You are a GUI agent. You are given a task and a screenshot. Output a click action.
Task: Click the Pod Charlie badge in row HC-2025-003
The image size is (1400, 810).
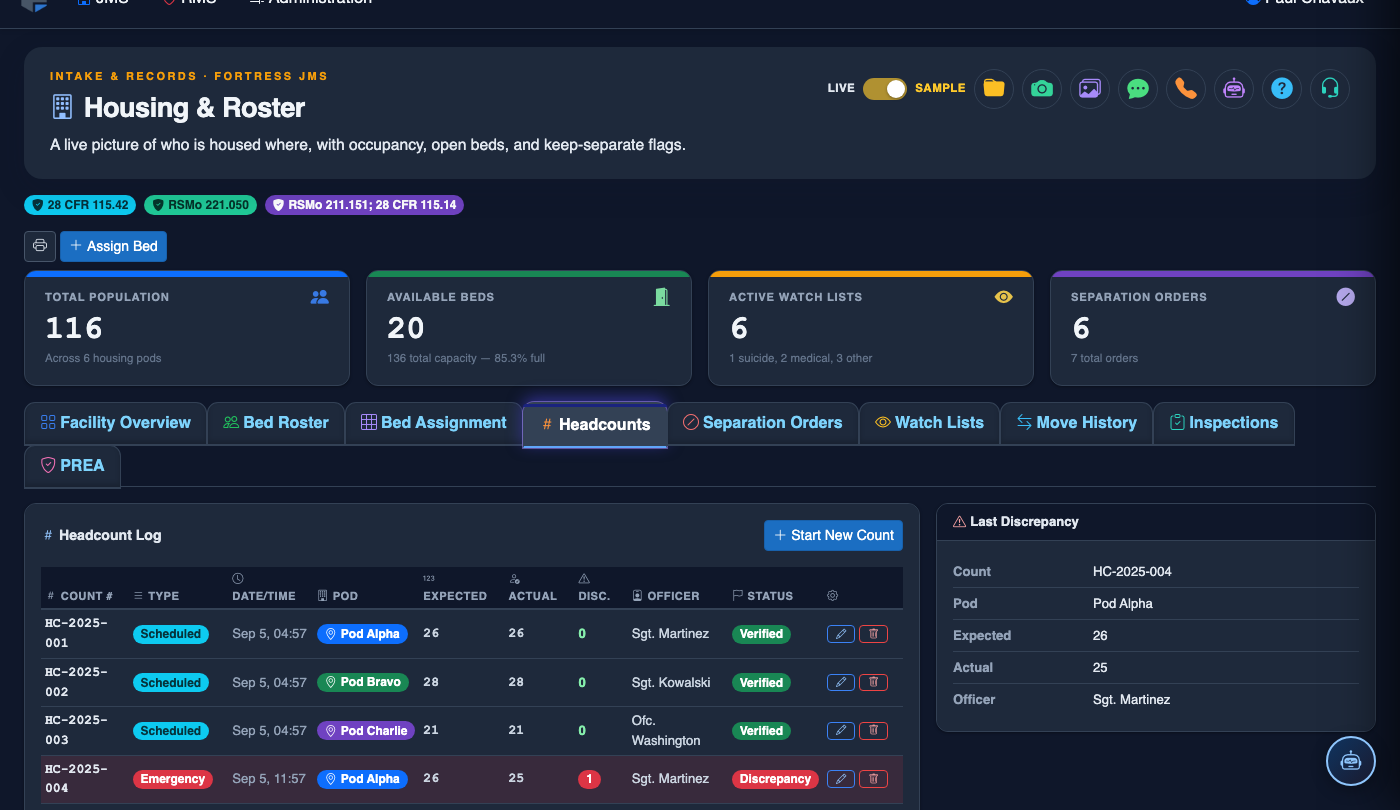coord(366,731)
